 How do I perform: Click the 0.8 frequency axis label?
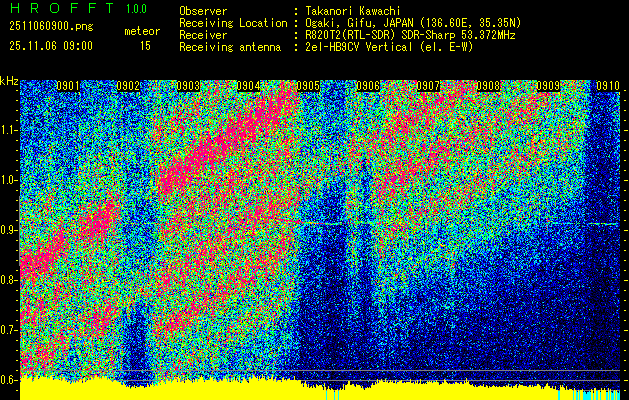pyautogui.click(x=9, y=280)
